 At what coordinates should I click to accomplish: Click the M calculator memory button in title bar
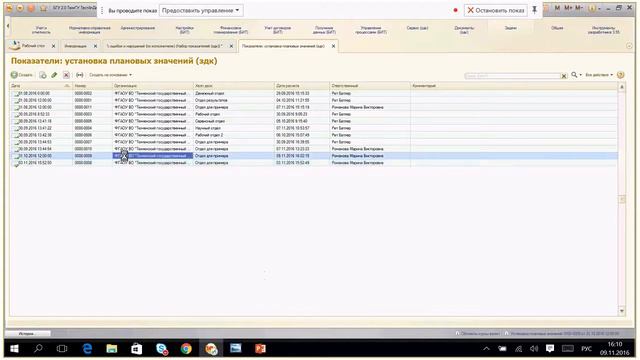[558, 8]
